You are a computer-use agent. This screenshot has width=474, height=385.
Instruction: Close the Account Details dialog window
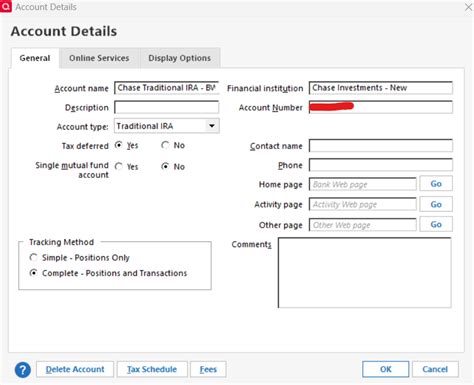[x=468, y=7]
